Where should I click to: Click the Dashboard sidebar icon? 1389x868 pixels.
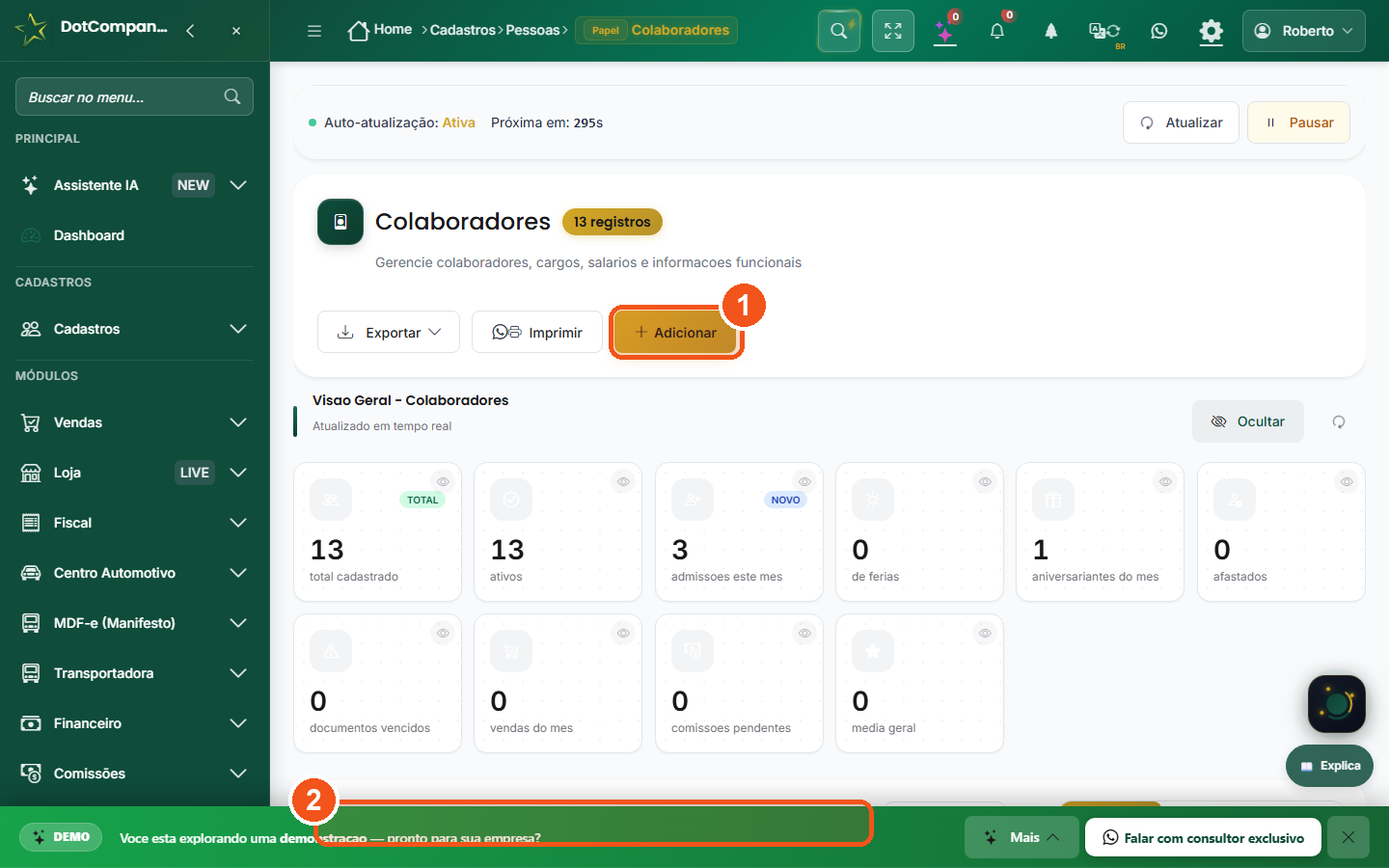tap(31, 235)
